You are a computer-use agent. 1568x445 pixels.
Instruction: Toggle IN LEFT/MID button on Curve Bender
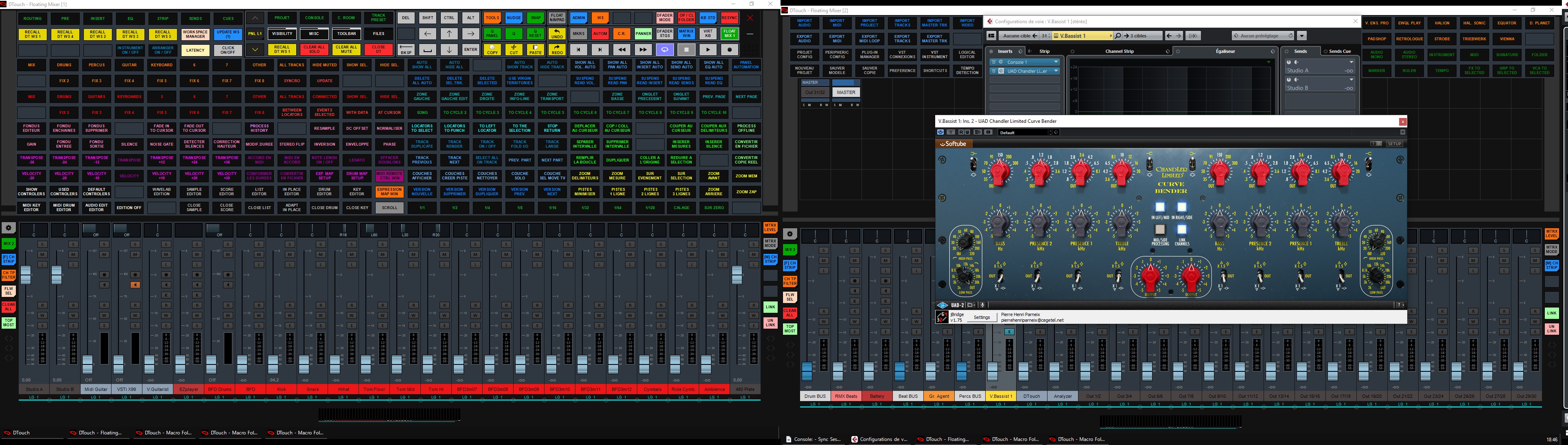[1160, 207]
